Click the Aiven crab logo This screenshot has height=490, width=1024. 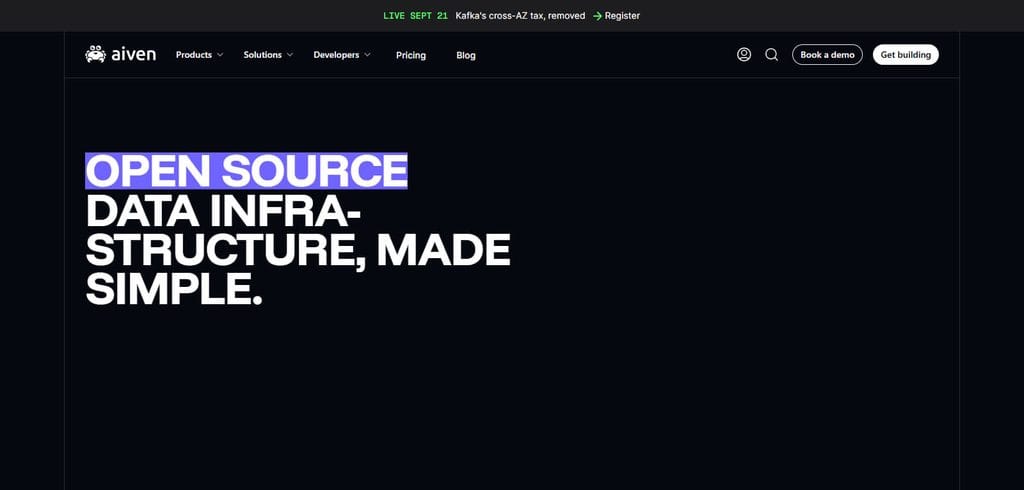(x=95, y=54)
